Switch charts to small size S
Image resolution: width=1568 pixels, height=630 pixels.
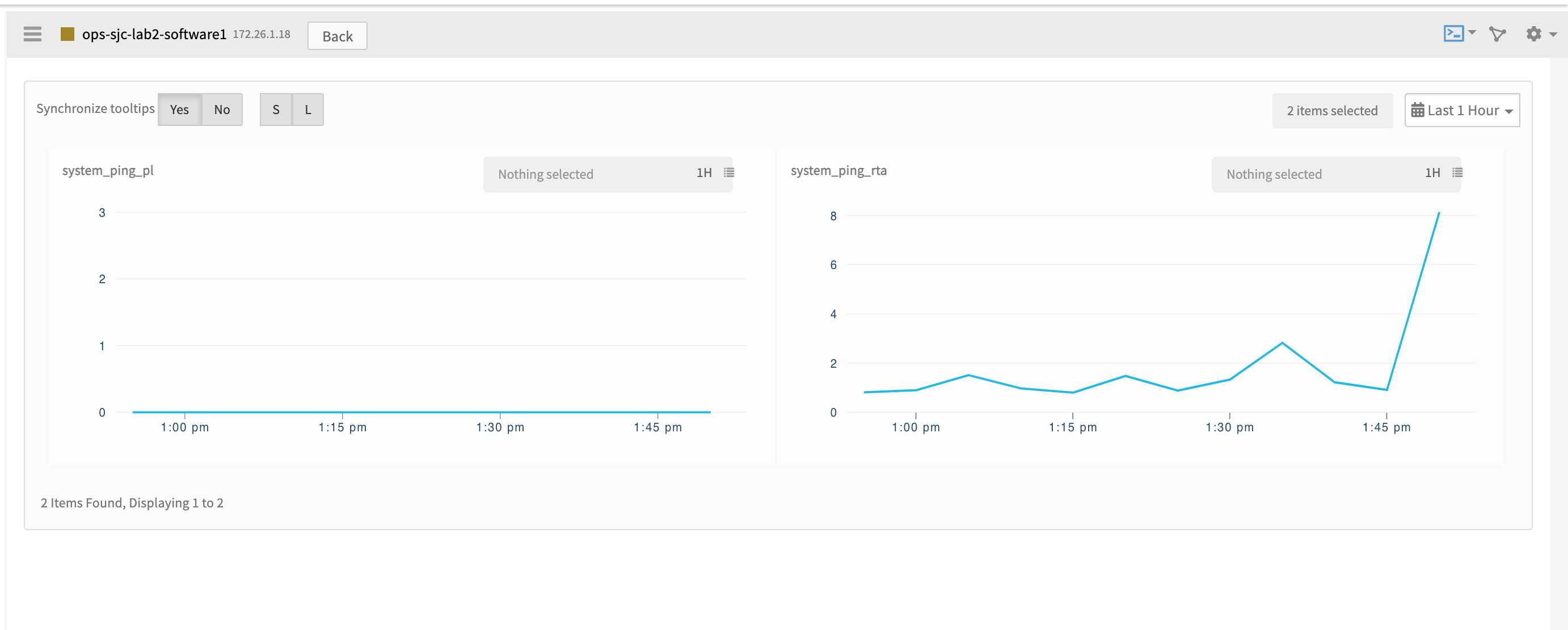[276, 110]
